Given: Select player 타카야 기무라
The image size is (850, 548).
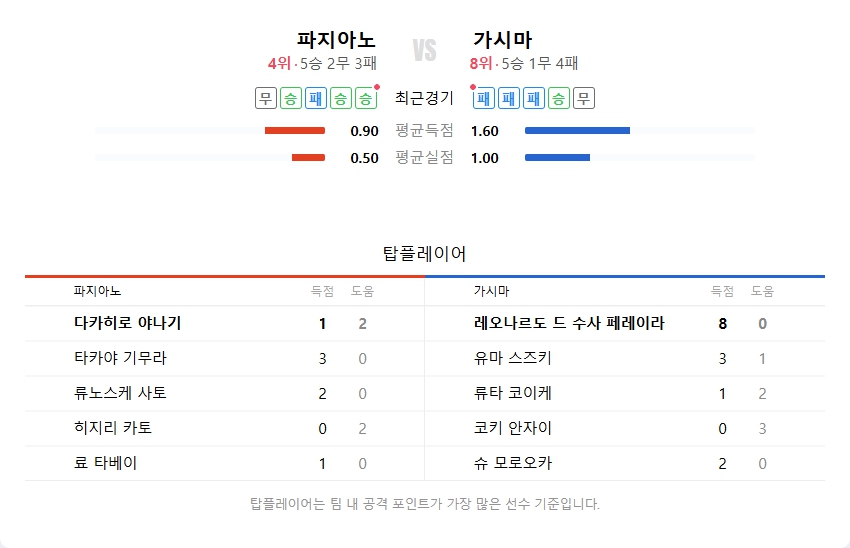Looking at the screenshot, I should pyautogui.click(x=120, y=358).
